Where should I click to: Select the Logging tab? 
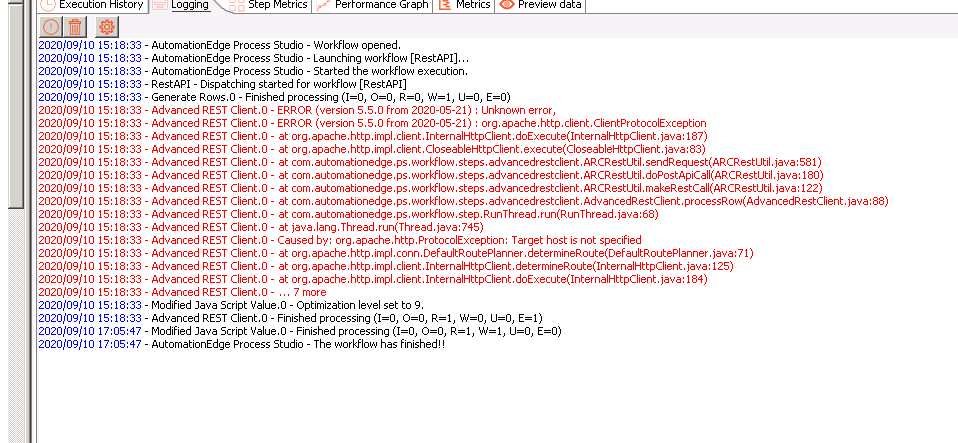(x=181, y=5)
